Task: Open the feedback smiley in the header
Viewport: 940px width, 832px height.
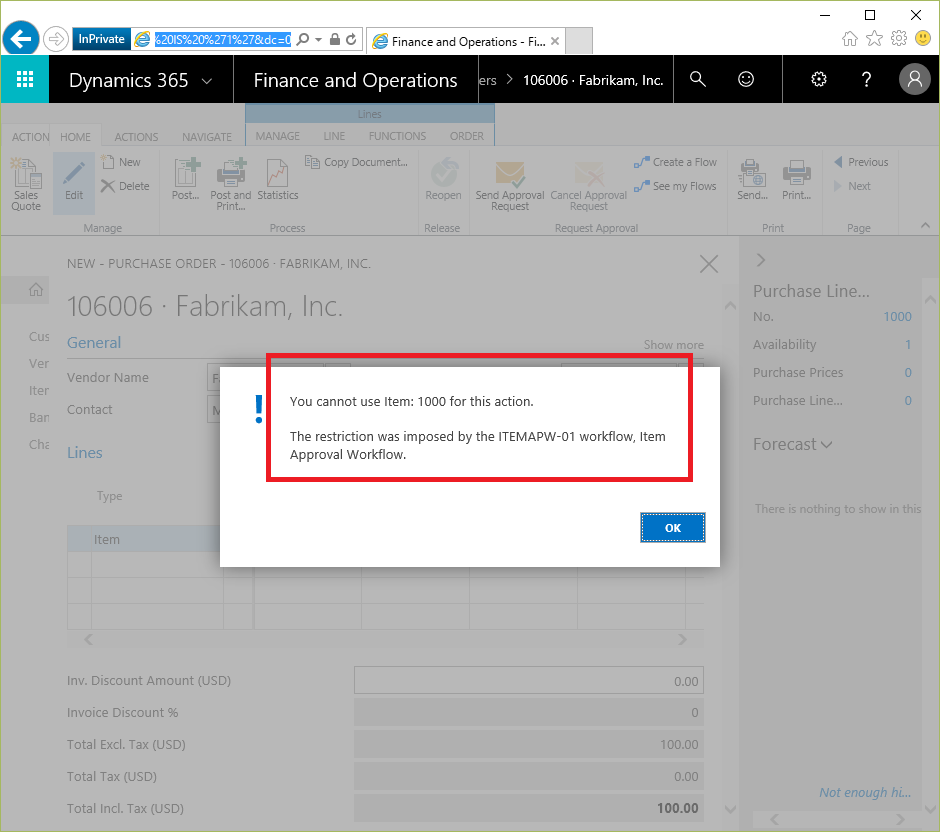Action: [x=745, y=79]
